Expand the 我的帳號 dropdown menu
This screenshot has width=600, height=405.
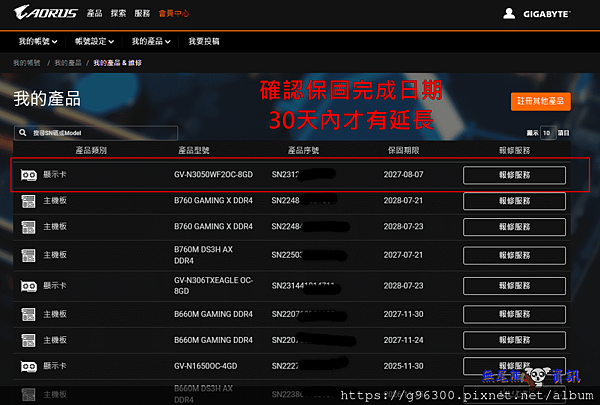tap(38, 41)
